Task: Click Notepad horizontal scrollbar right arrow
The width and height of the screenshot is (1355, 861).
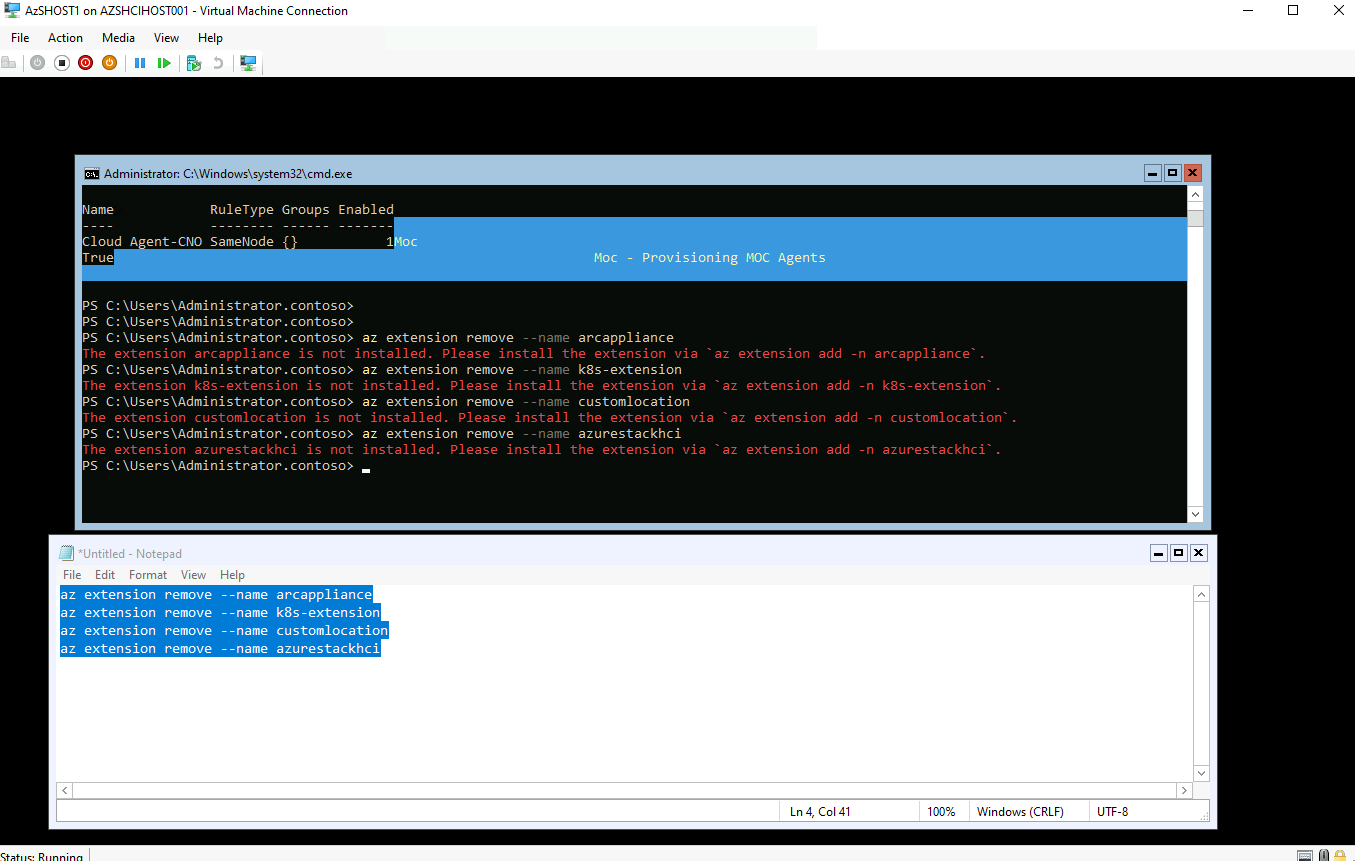Action: (x=1185, y=790)
